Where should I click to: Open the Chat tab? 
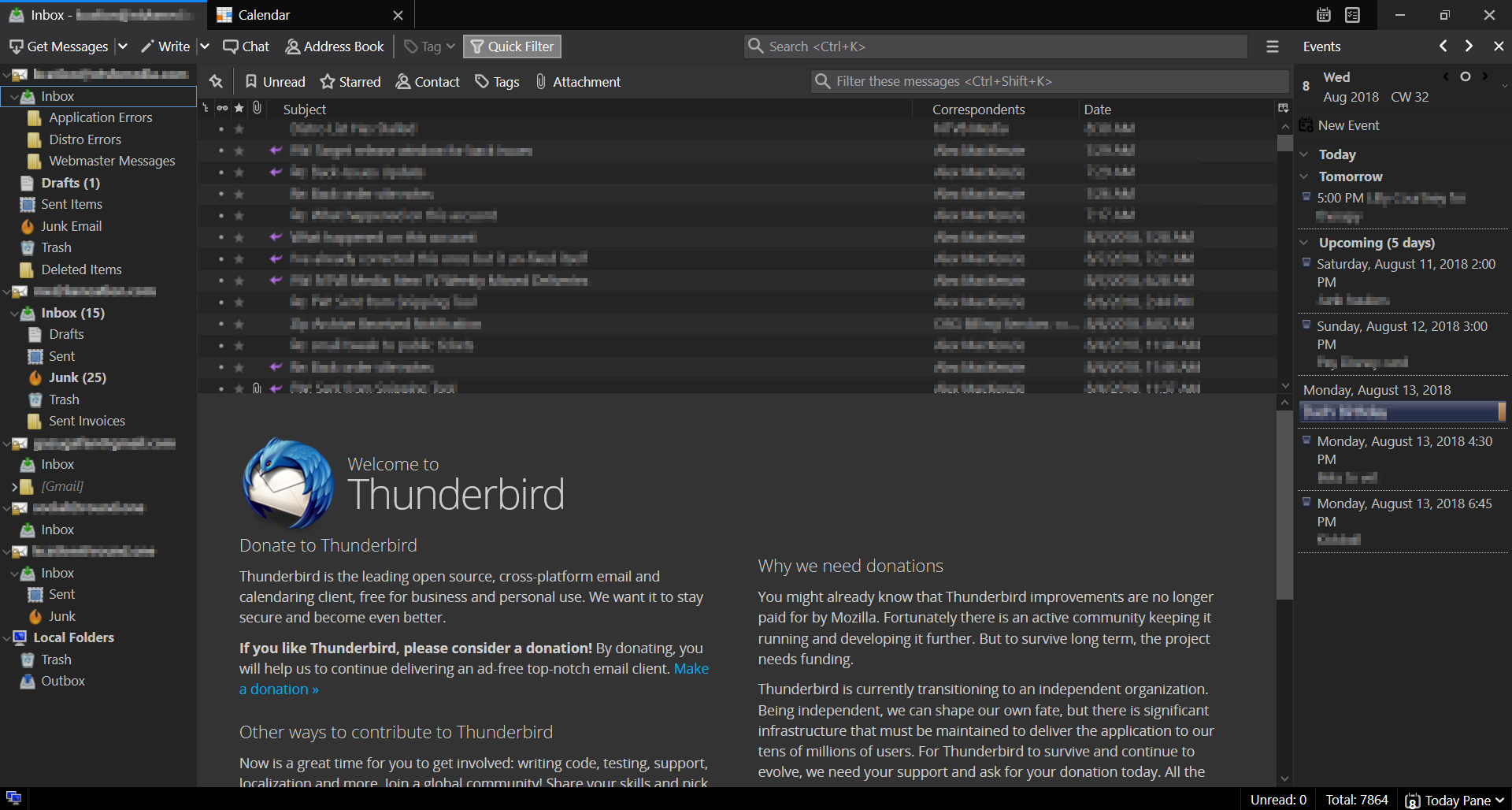coord(246,46)
